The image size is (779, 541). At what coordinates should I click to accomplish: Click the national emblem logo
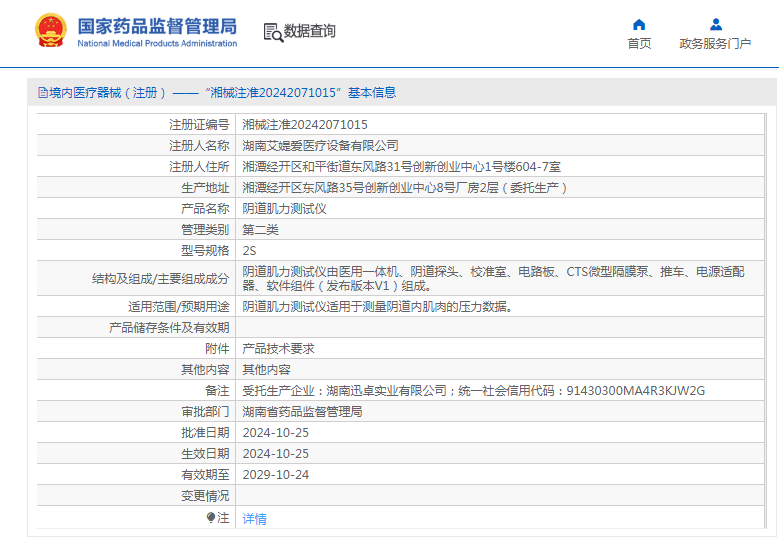(x=51, y=31)
